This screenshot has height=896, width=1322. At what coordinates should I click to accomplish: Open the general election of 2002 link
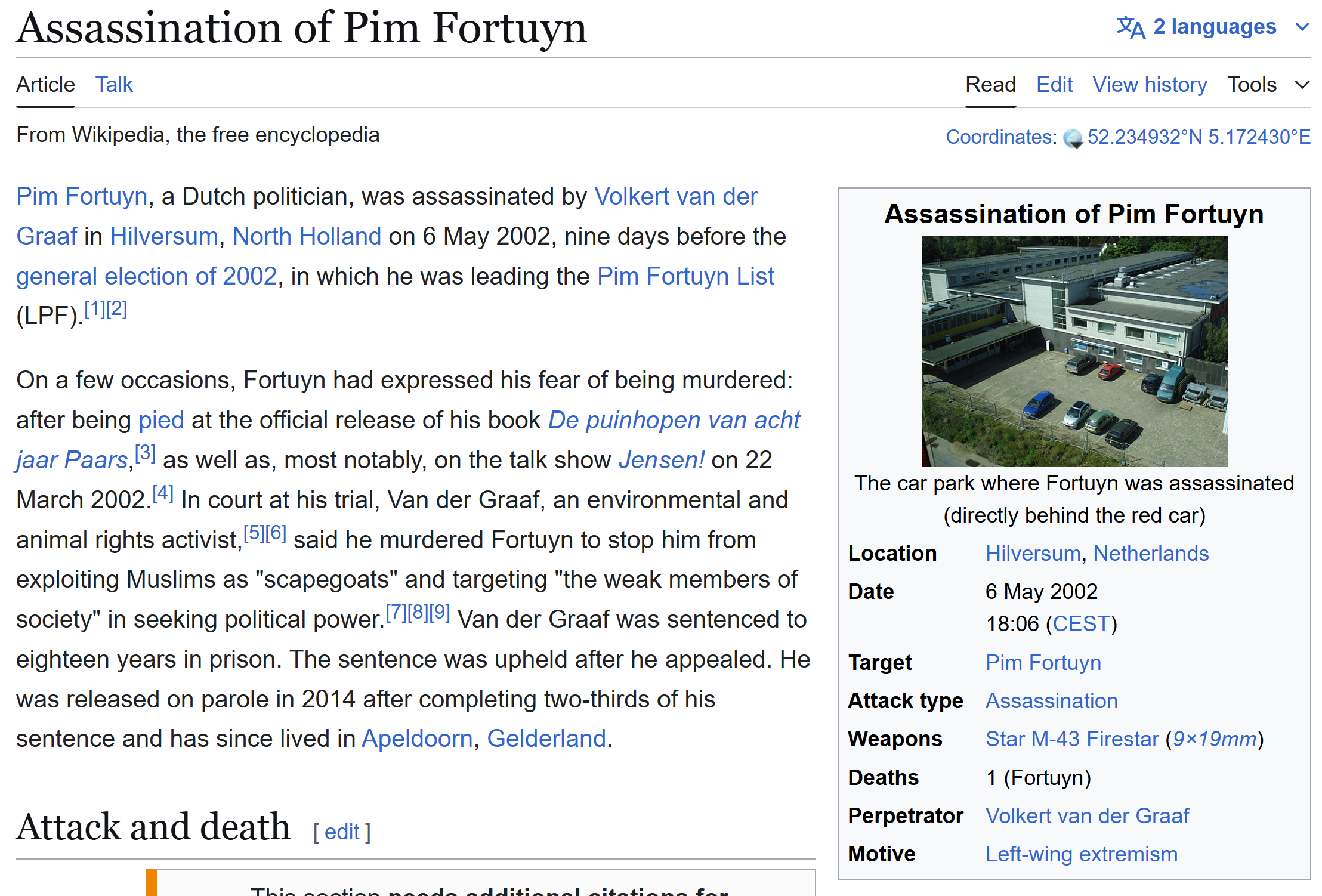(x=146, y=276)
